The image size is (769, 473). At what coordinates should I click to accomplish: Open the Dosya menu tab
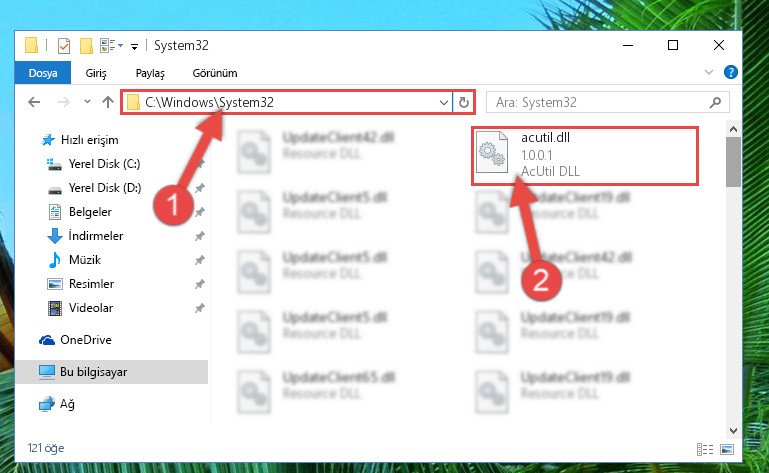[43, 73]
